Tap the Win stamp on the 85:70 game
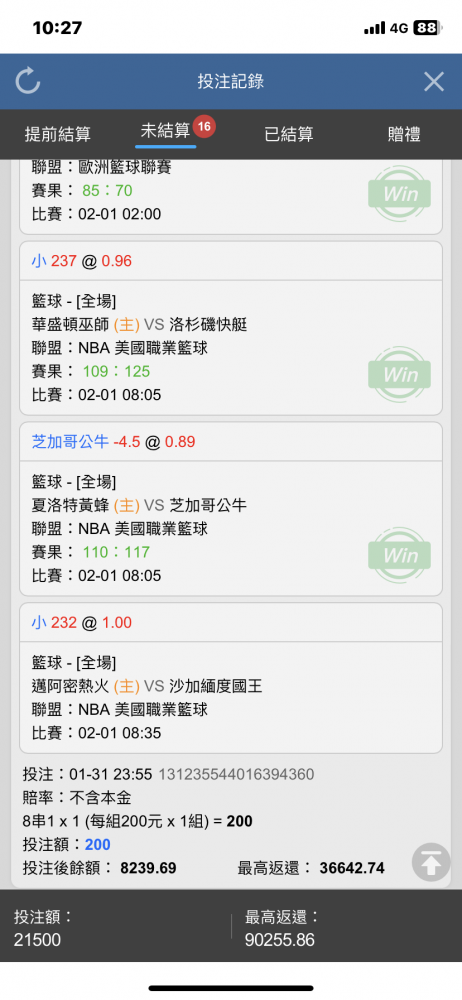 [x=400, y=194]
